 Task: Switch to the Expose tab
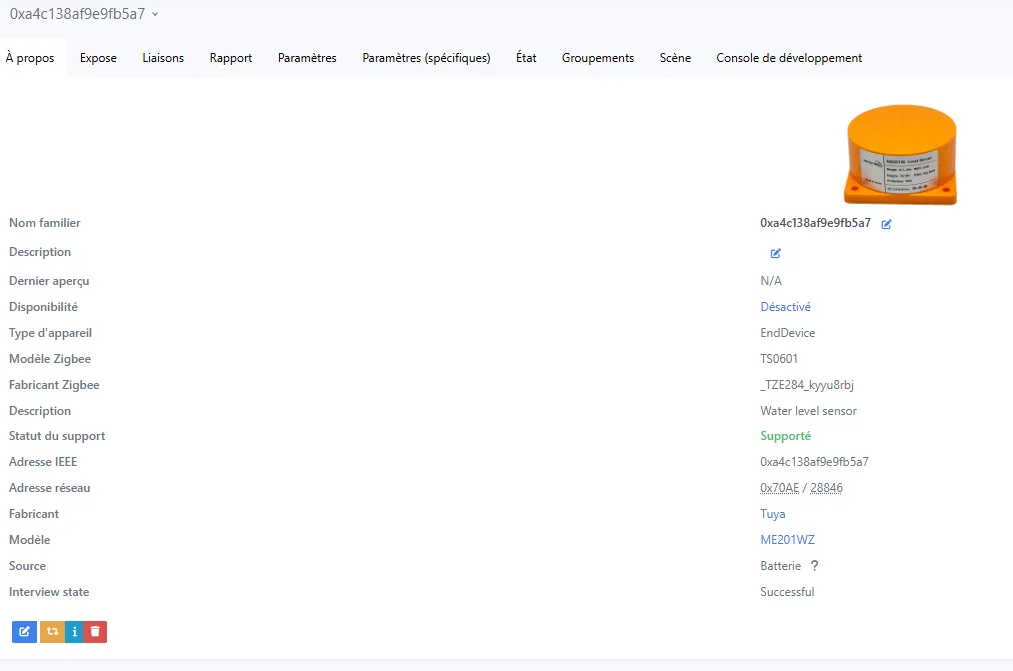[x=98, y=58]
